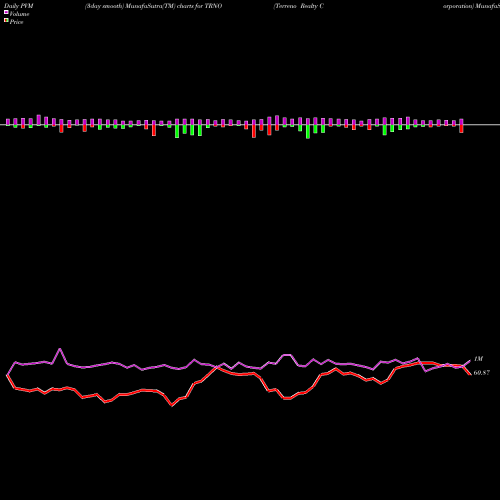Viewport: 500px width, 500px height.
Task: Select the 'Price' legend label
Action: click(x=16, y=22)
